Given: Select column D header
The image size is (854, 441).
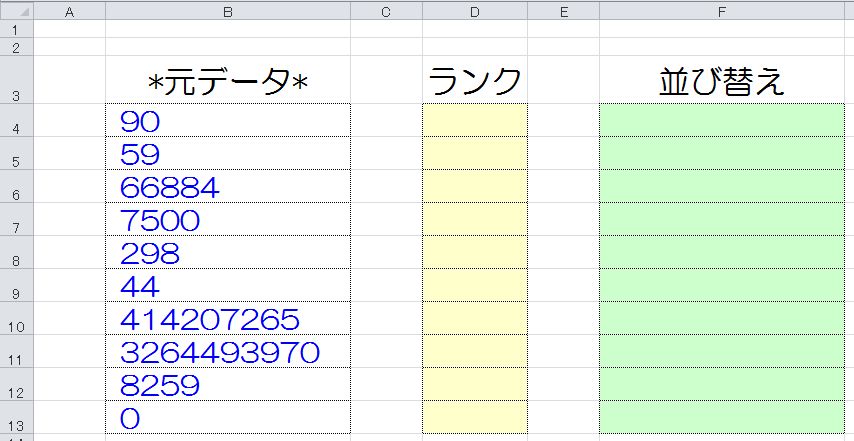Looking at the screenshot, I should click(x=474, y=11).
